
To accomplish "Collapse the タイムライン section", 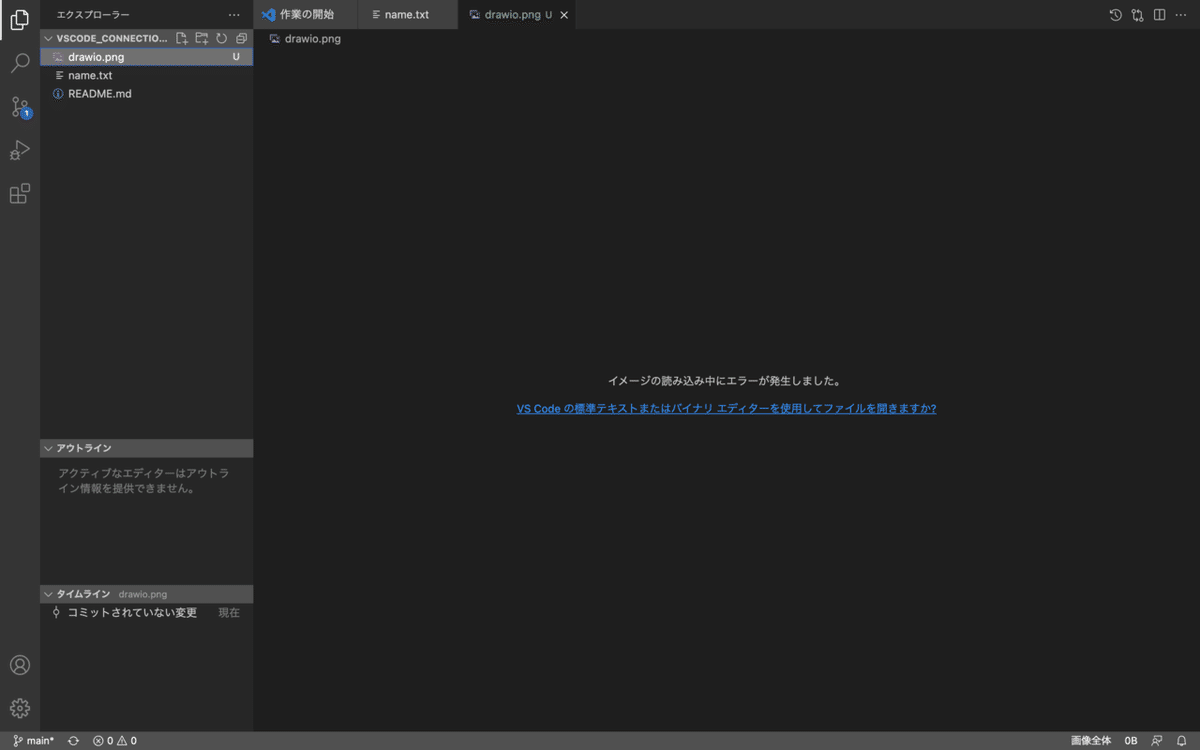I will pyautogui.click(x=147, y=594).
